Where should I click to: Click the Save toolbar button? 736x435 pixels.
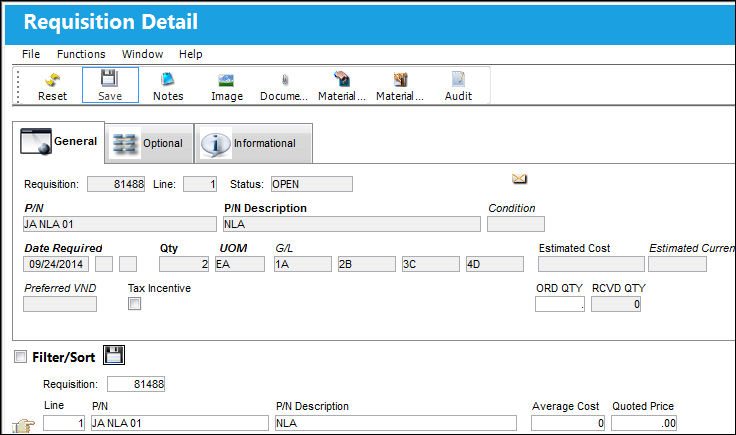[x=110, y=85]
